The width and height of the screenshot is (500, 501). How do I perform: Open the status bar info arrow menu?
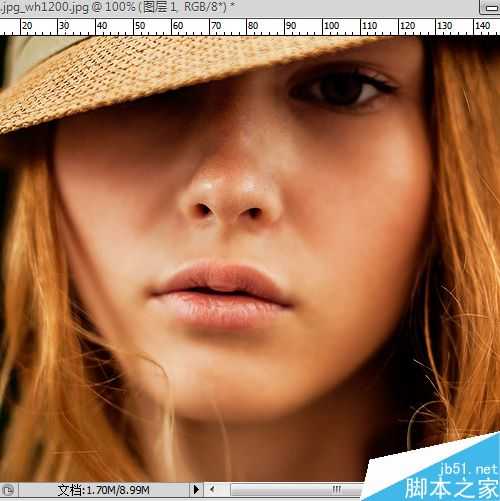(196, 490)
